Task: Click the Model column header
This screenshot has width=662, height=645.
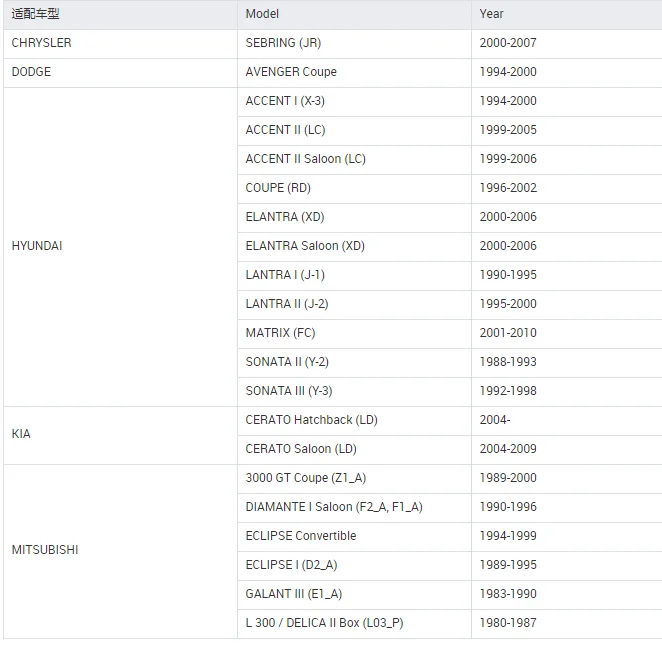Action: point(354,14)
